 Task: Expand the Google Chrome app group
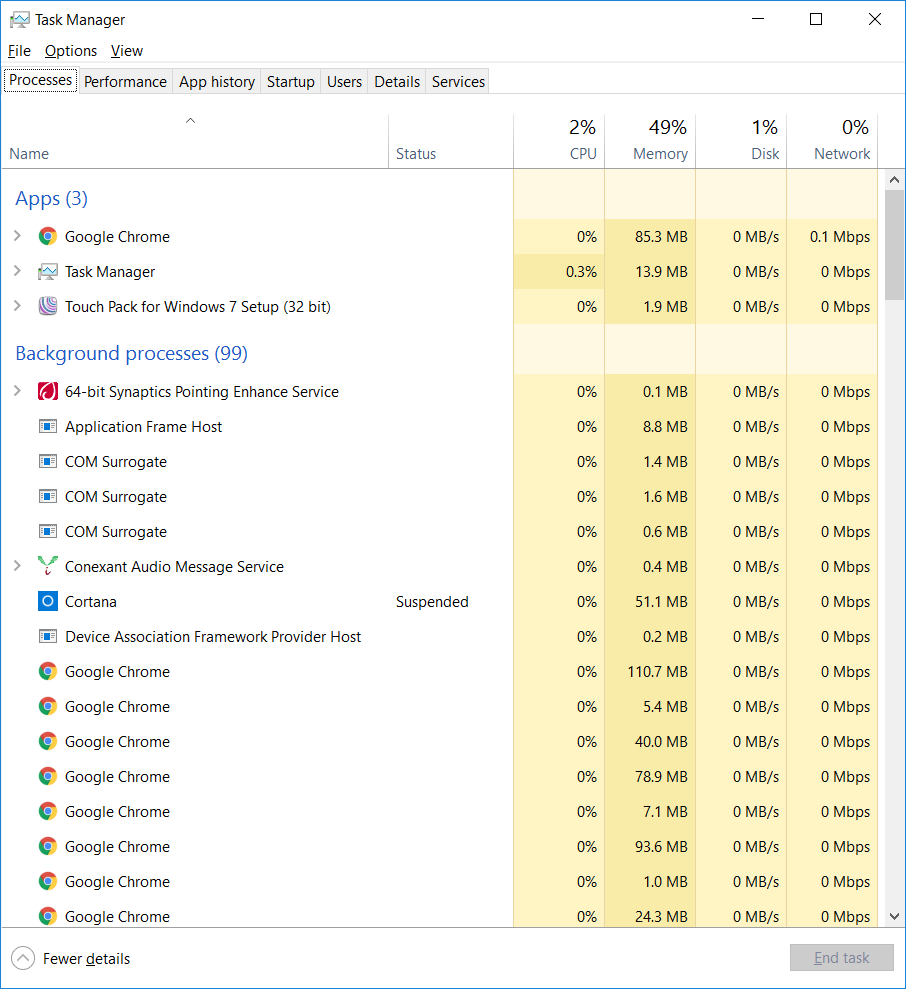(x=18, y=236)
